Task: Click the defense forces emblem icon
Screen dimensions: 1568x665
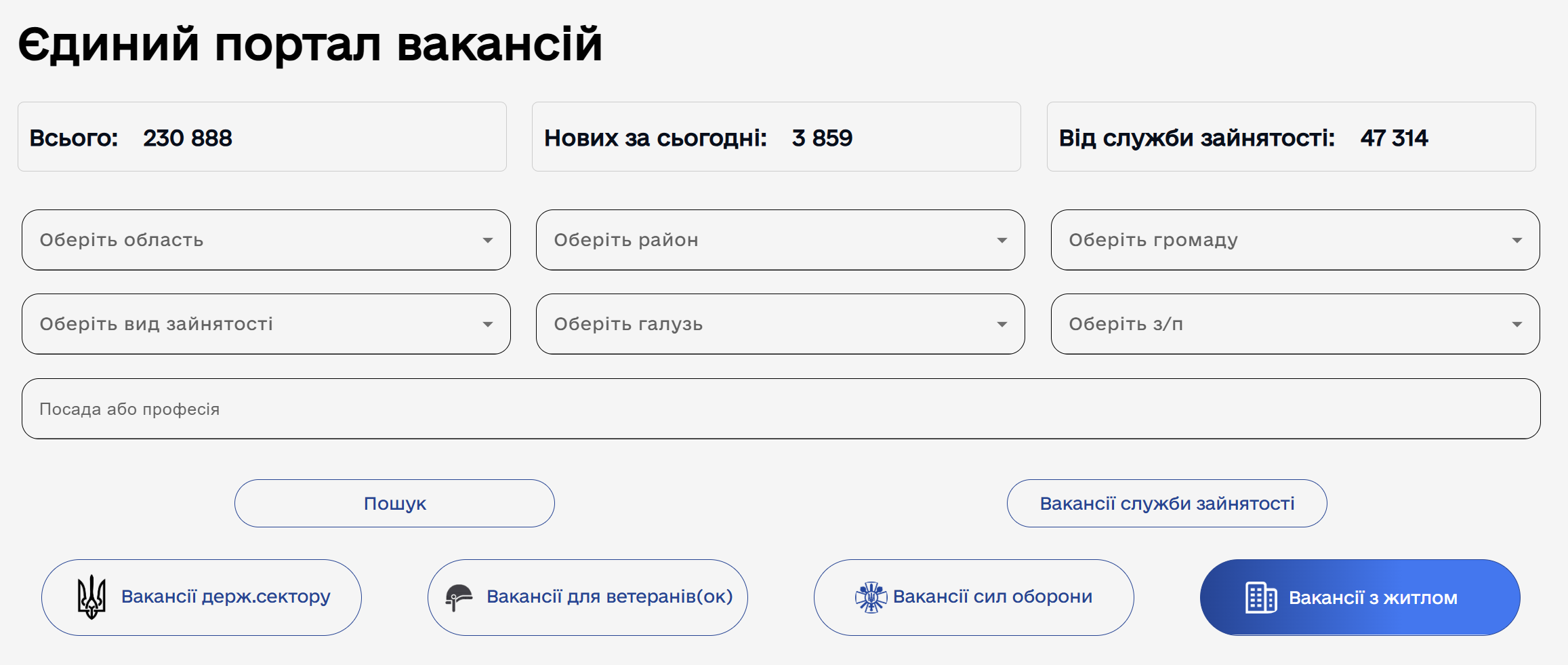Action: (871, 597)
